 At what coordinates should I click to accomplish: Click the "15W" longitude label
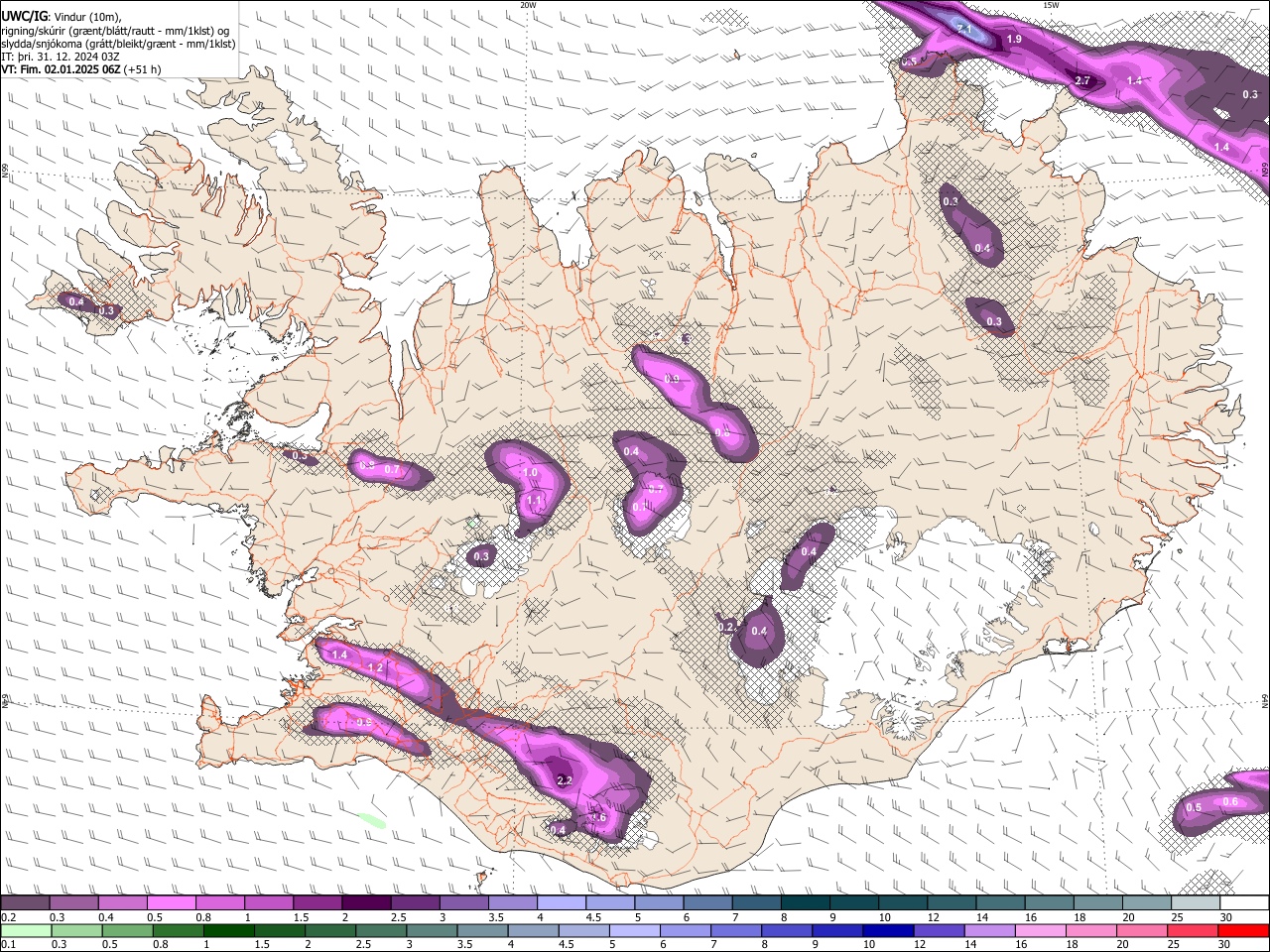[x=1051, y=5]
